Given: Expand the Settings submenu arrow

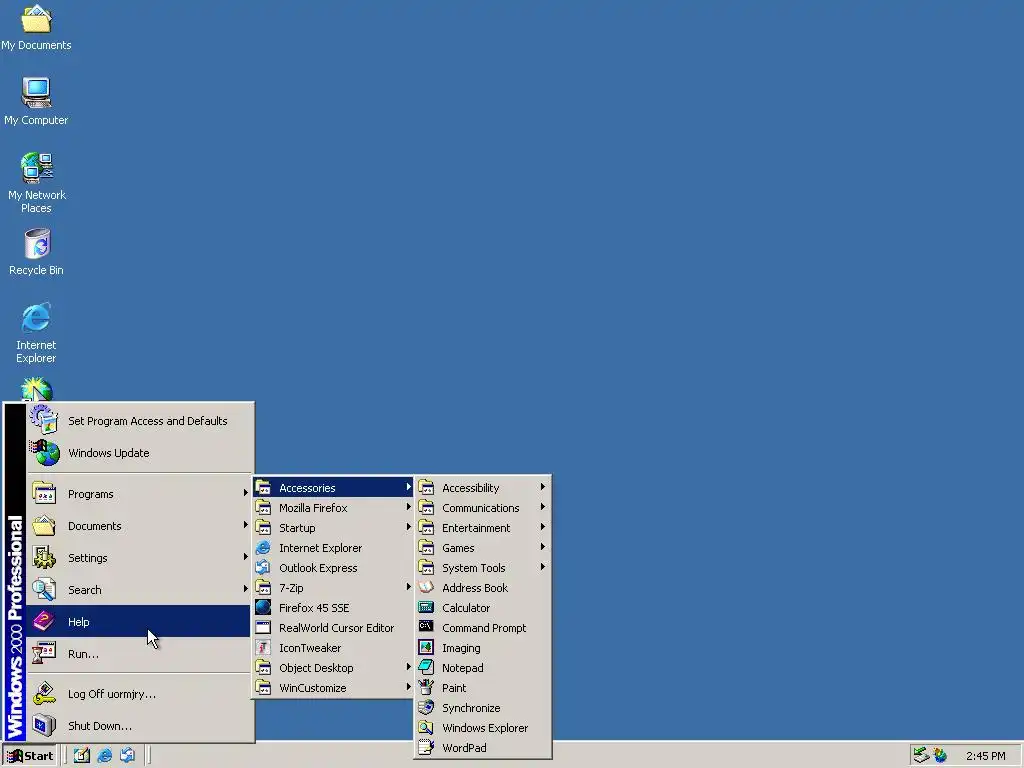Looking at the screenshot, I should coord(246,557).
